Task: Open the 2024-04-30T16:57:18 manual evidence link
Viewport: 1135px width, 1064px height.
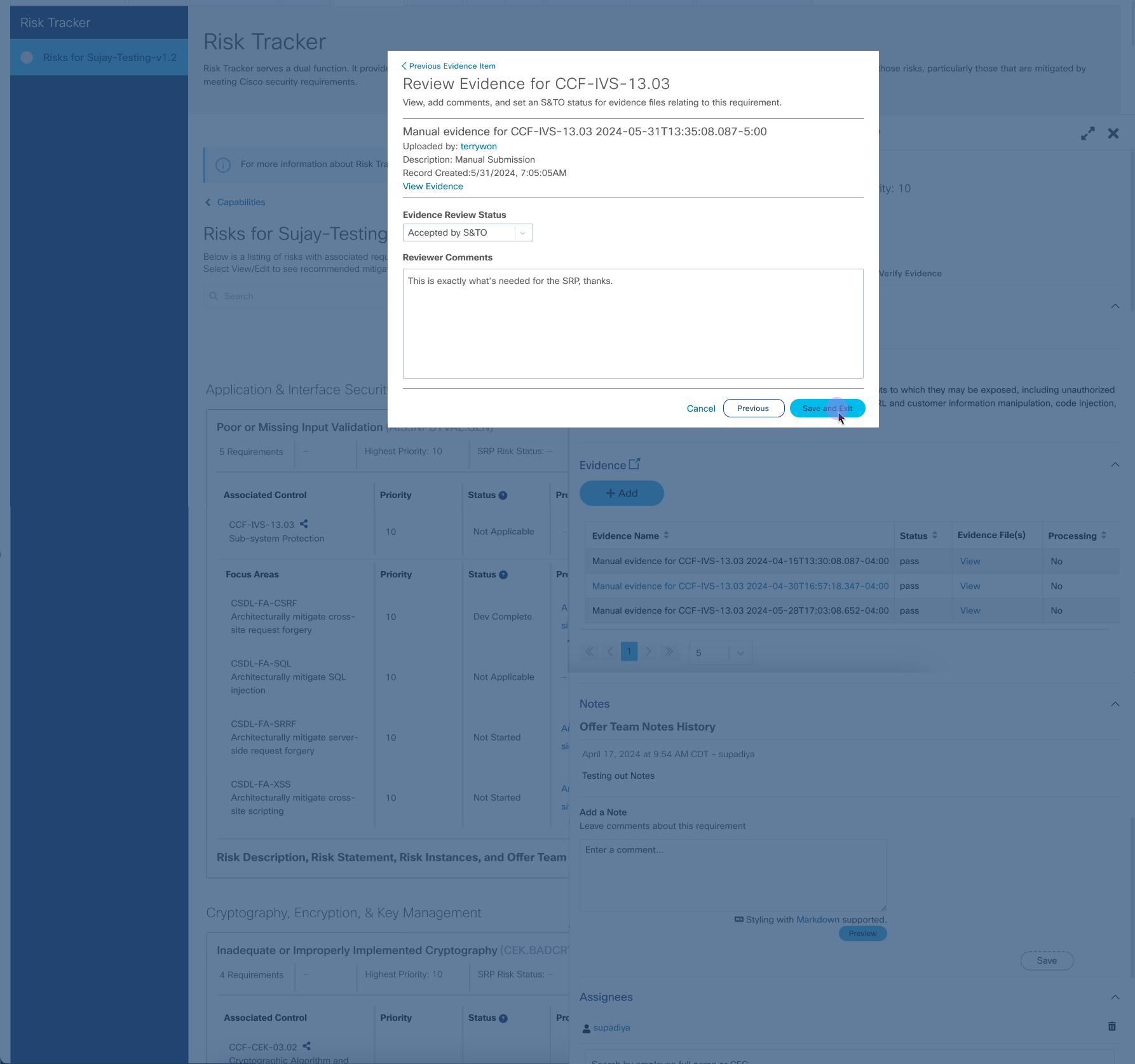Action: point(740,586)
